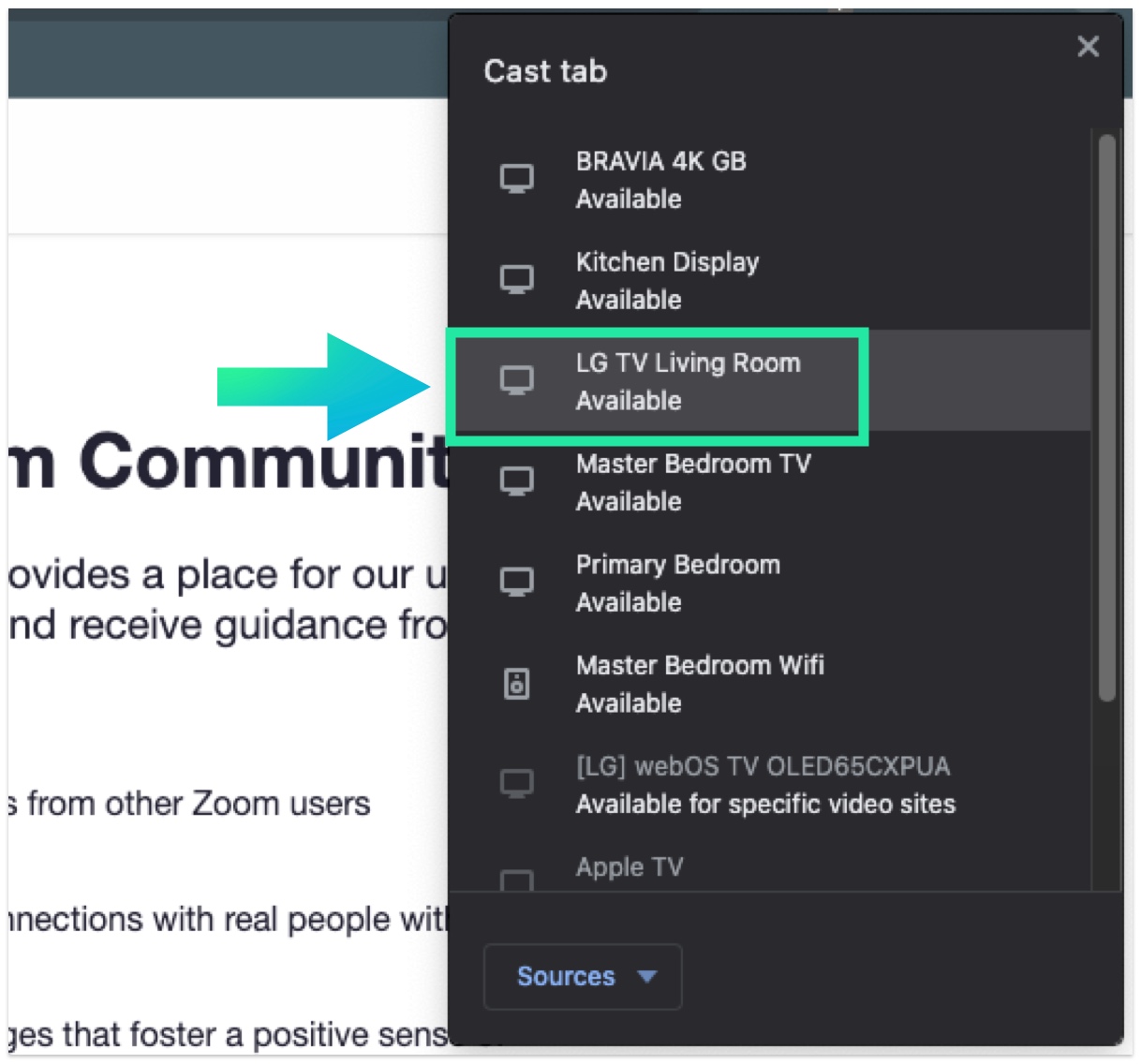Click the Primary Bedroom monitor icon
Image resolution: width=1141 pixels, height=1064 pixels.
pos(516,582)
